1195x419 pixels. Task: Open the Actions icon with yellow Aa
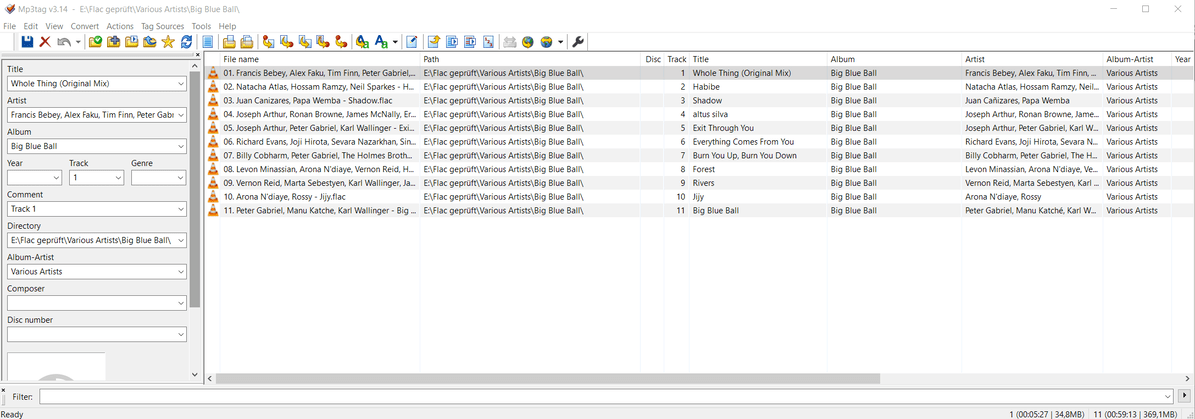pyautogui.click(x=362, y=42)
